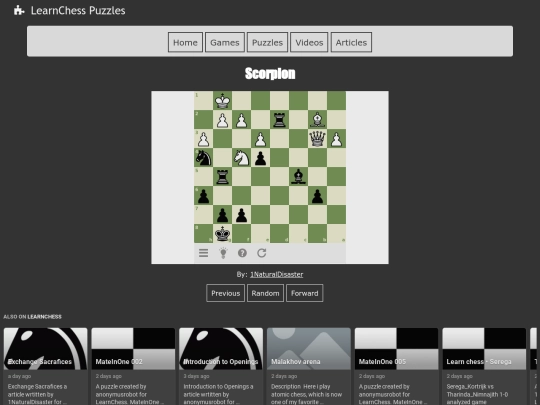
Task: Select the white pawn on g2
Action: point(222,120)
